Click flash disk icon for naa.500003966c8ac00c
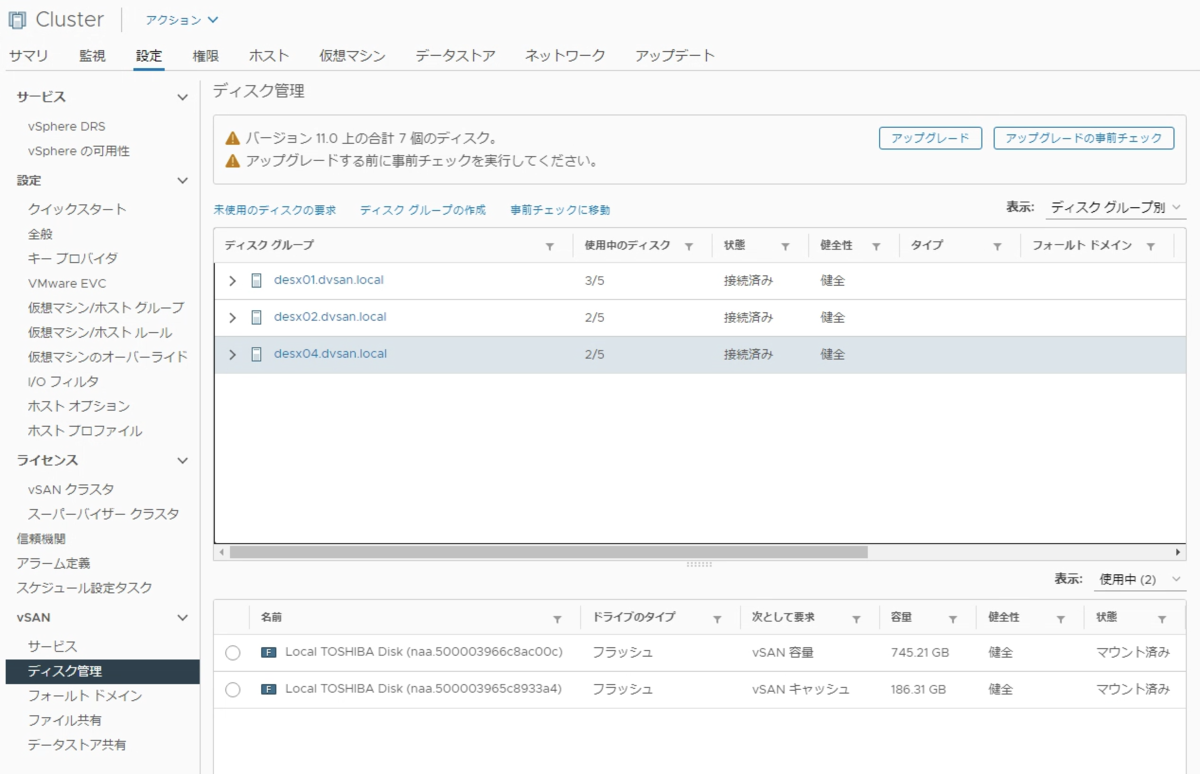Screen dimensions: 1200x774 pyautogui.click(x=268, y=653)
